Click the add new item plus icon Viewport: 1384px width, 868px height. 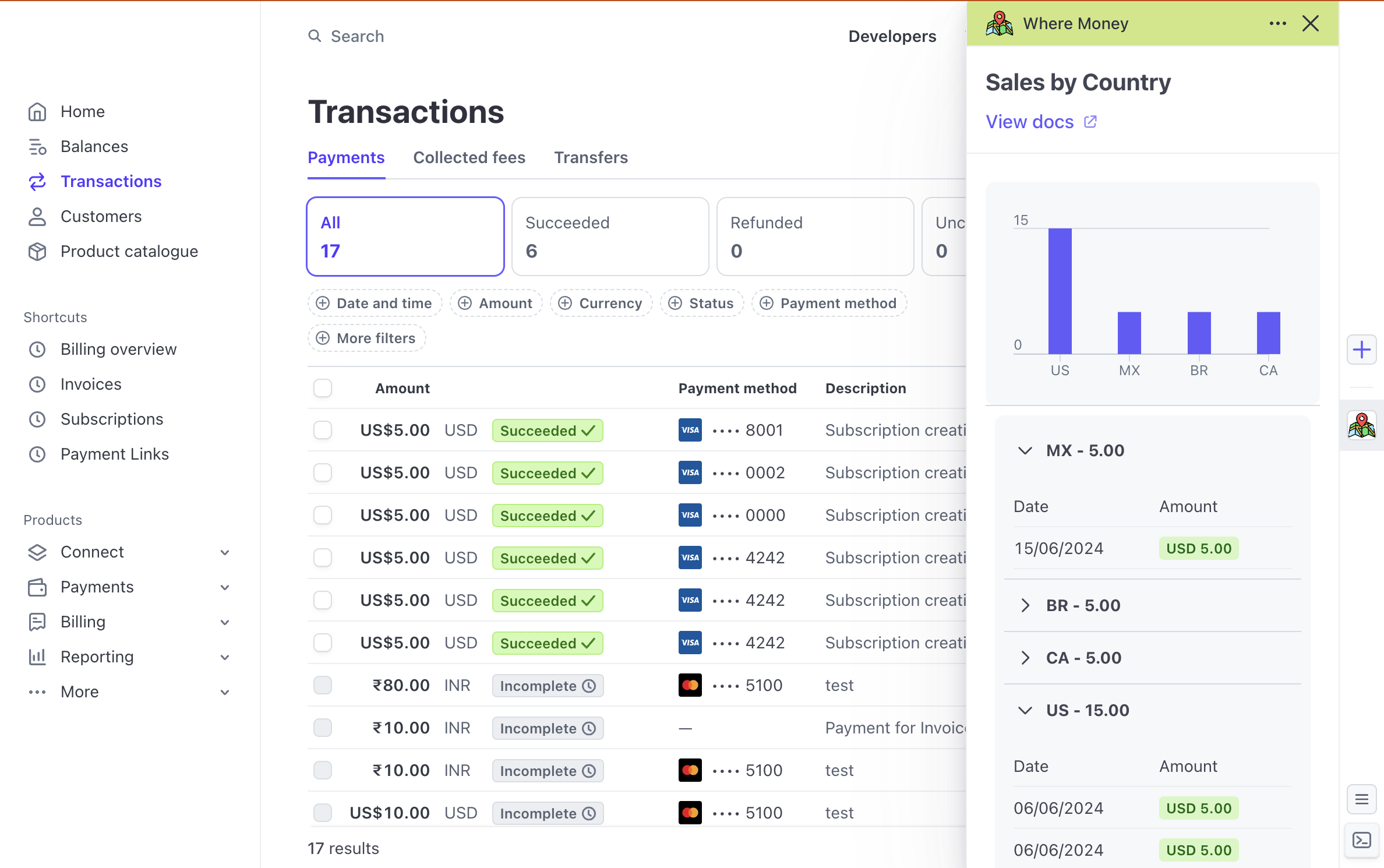coord(1362,350)
